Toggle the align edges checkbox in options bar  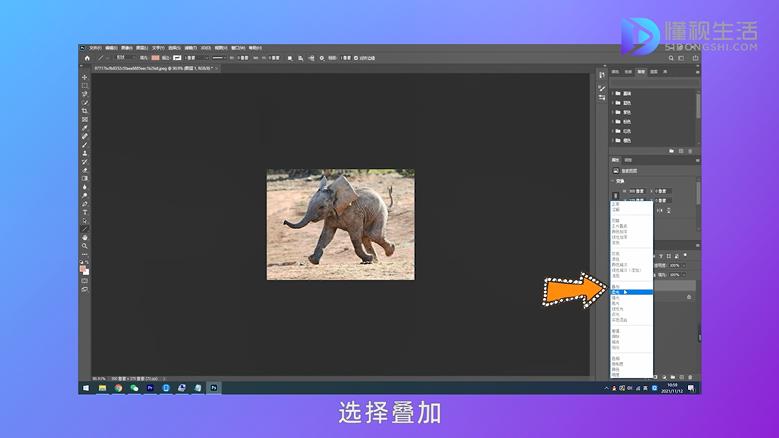[356, 58]
